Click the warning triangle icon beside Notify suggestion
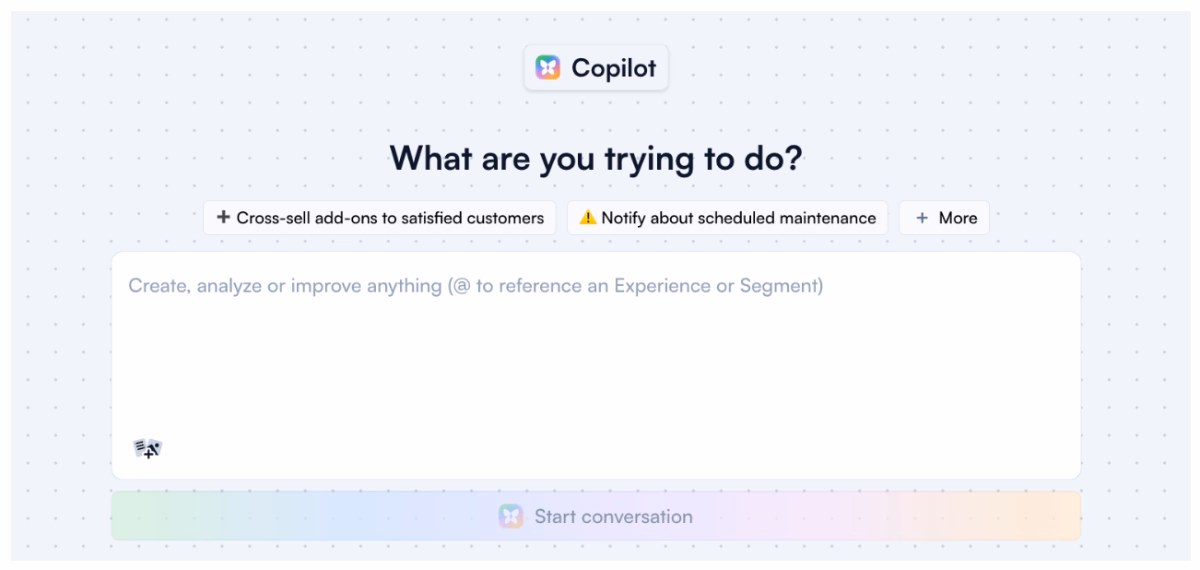 [x=588, y=218]
